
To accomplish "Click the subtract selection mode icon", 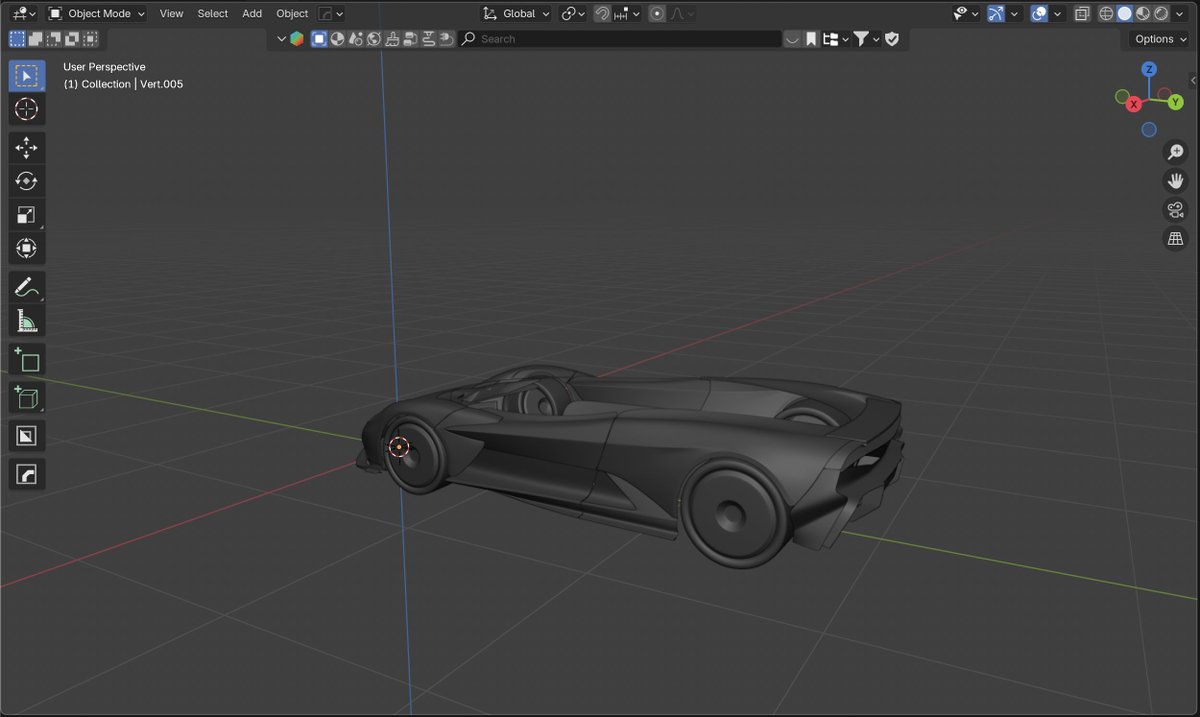I will coord(53,39).
